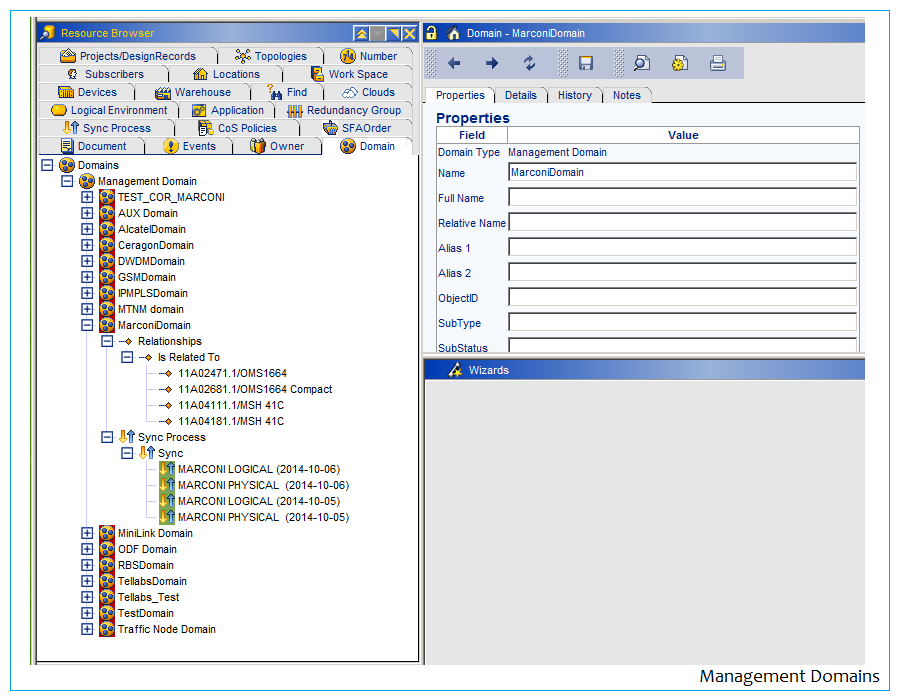Click the double up-arrow button in Resource Browser header
Viewport: 900px width, 699px height.
click(x=361, y=33)
